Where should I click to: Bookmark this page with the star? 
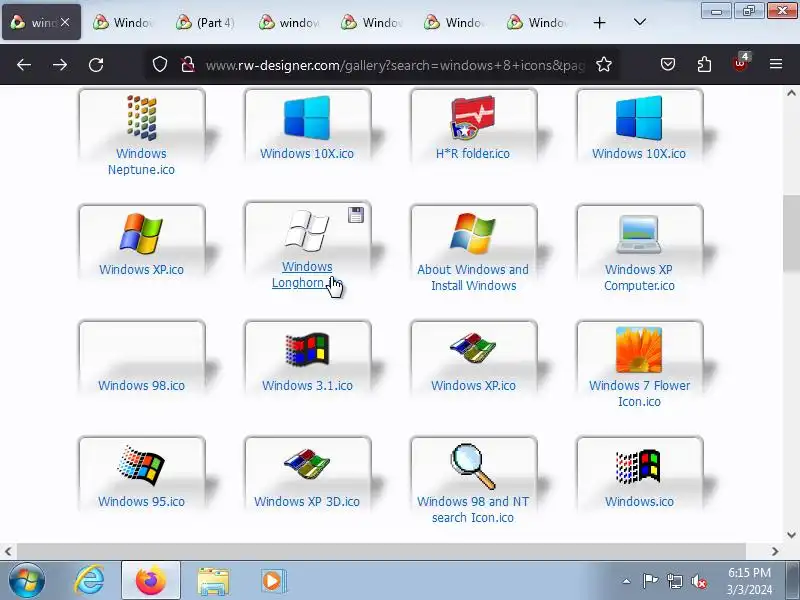604,64
